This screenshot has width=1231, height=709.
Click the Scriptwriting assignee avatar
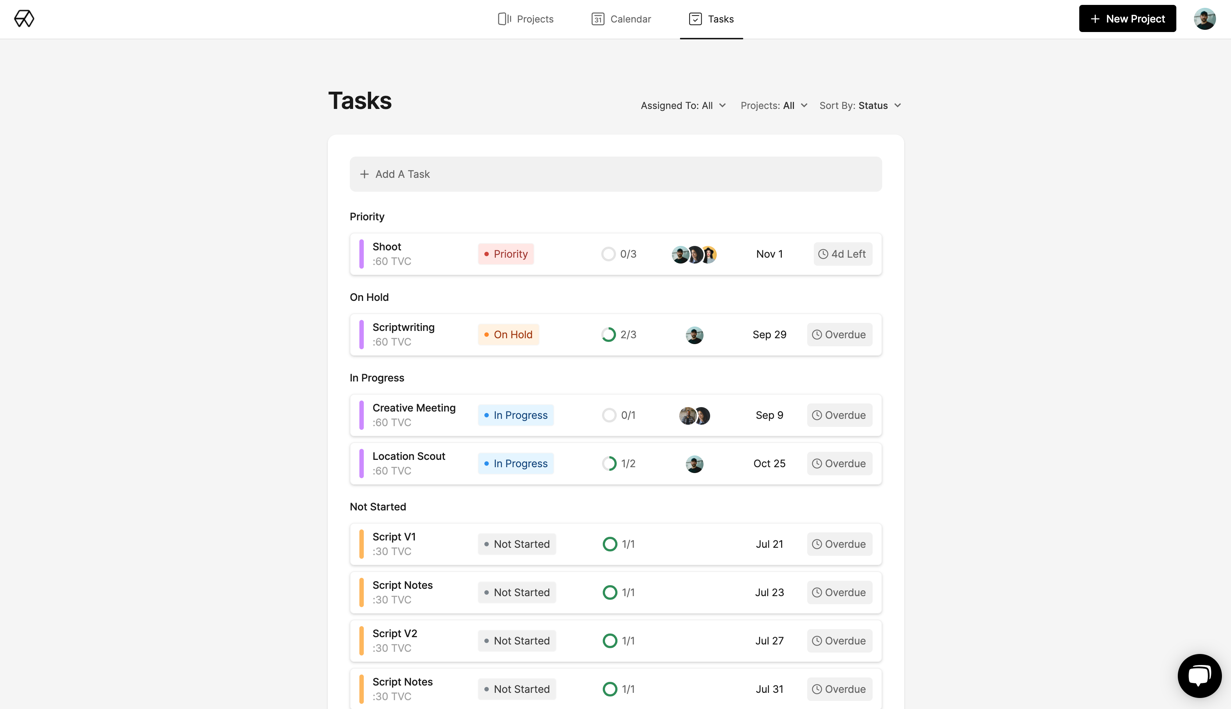pyautogui.click(x=694, y=335)
